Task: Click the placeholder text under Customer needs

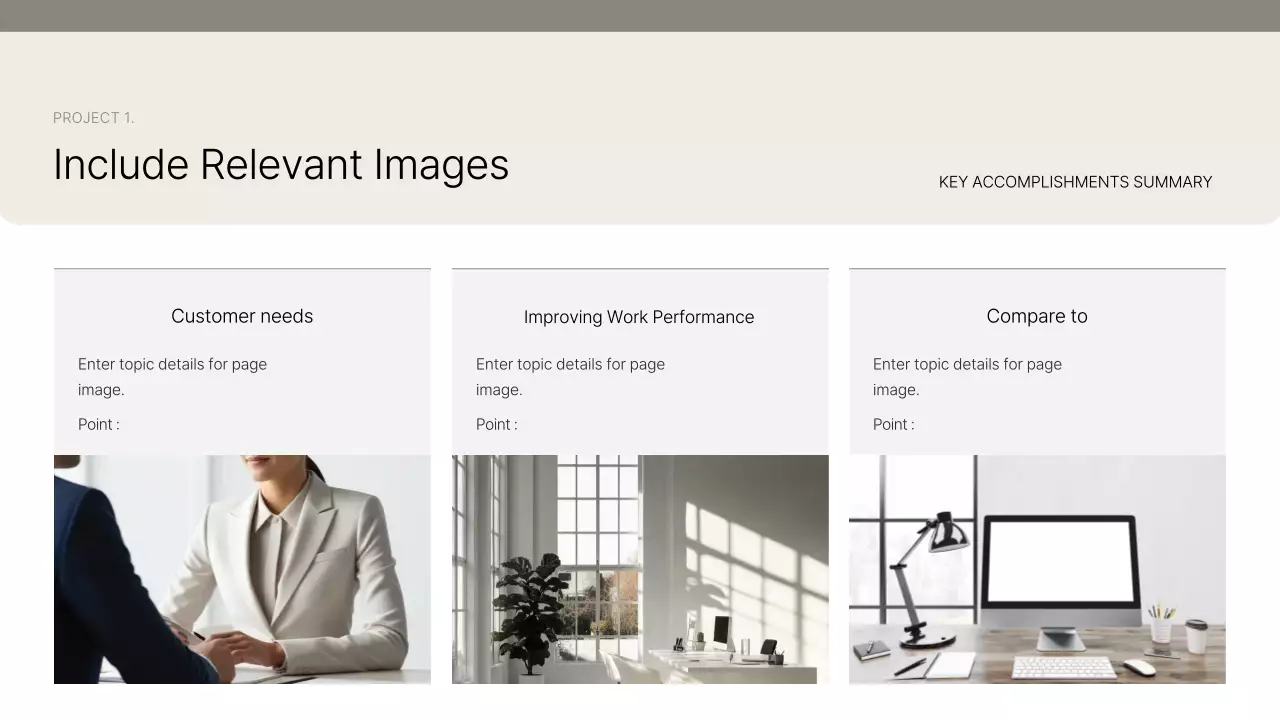Action: coord(172,376)
